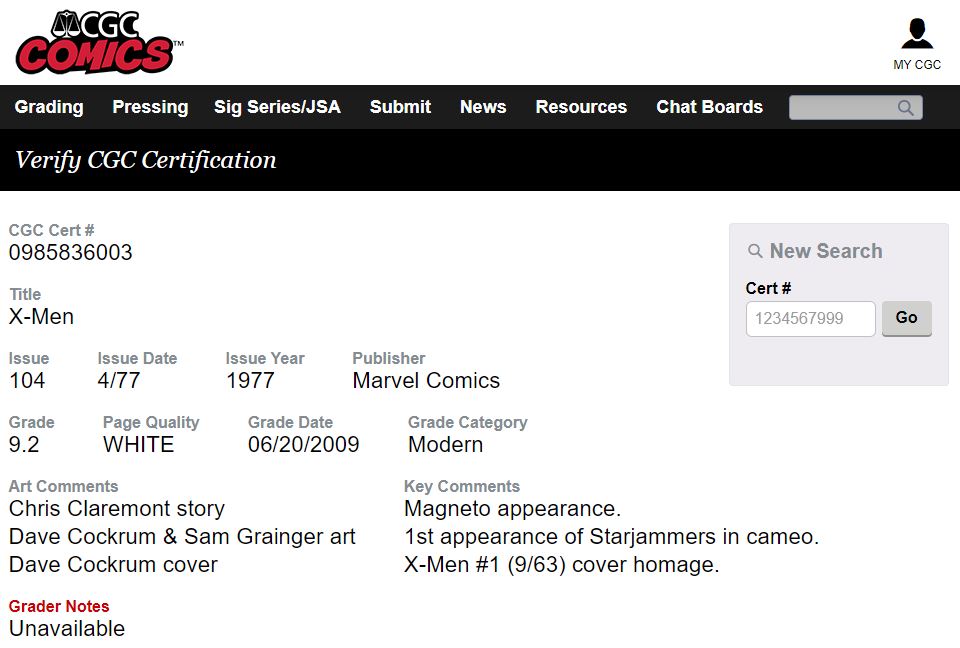This screenshot has height=648, width=960.
Task: Open the News menu
Action: pos(483,107)
